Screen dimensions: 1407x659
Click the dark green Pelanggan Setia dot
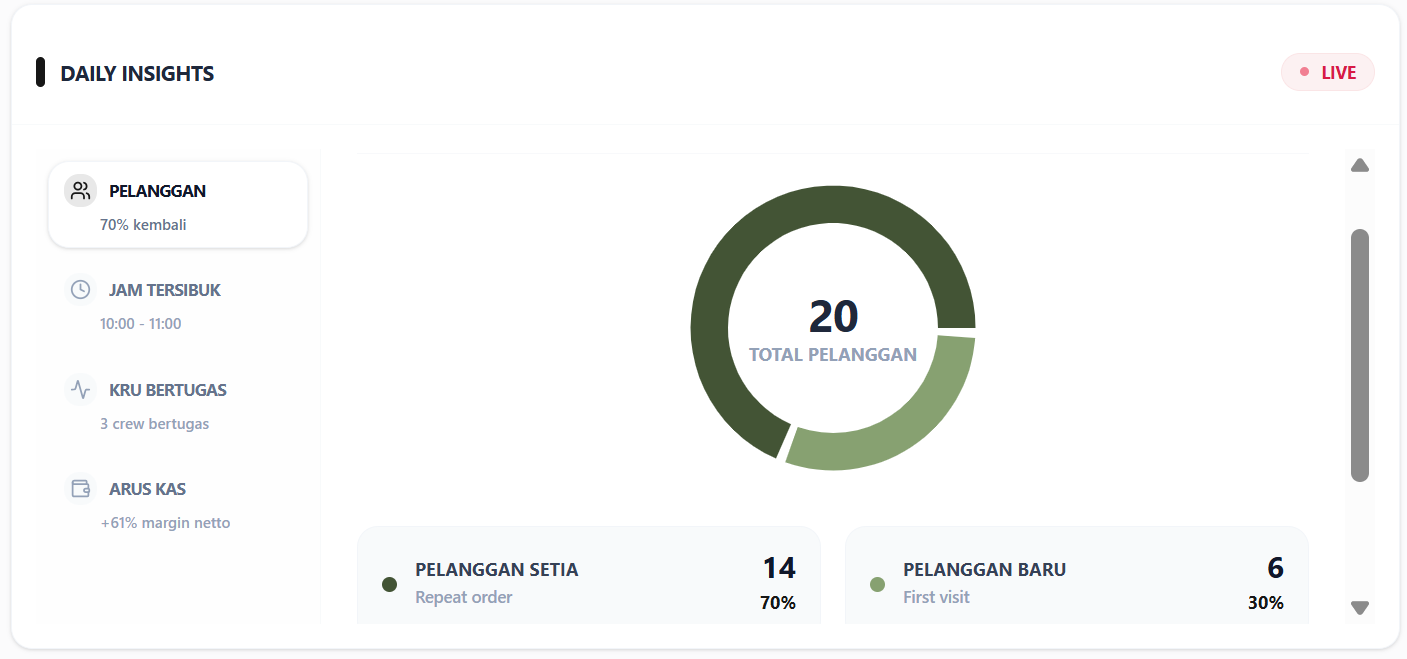coord(390,584)
